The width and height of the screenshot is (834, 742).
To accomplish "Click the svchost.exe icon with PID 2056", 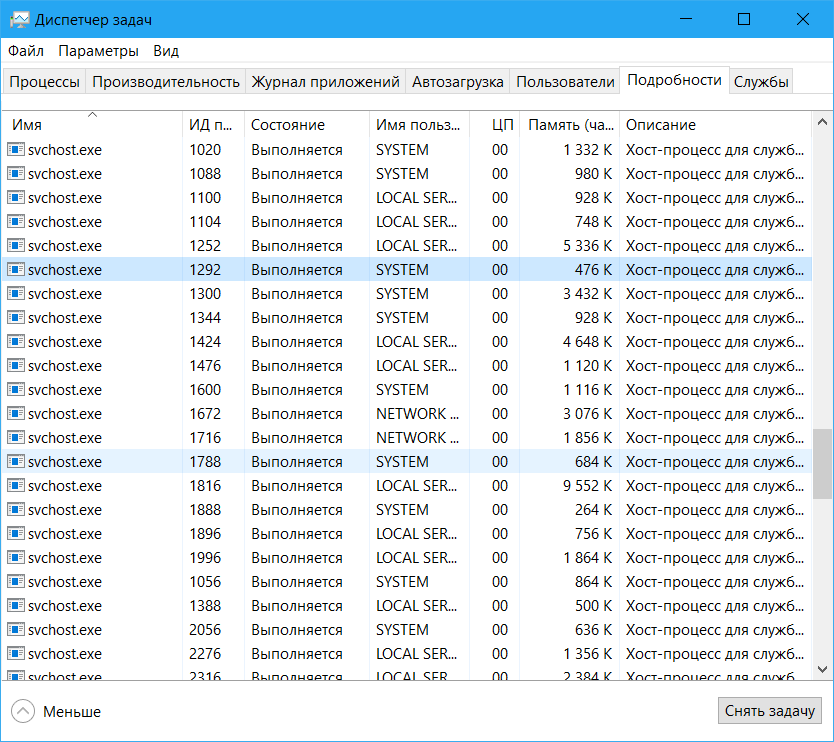I will (15, 629).
